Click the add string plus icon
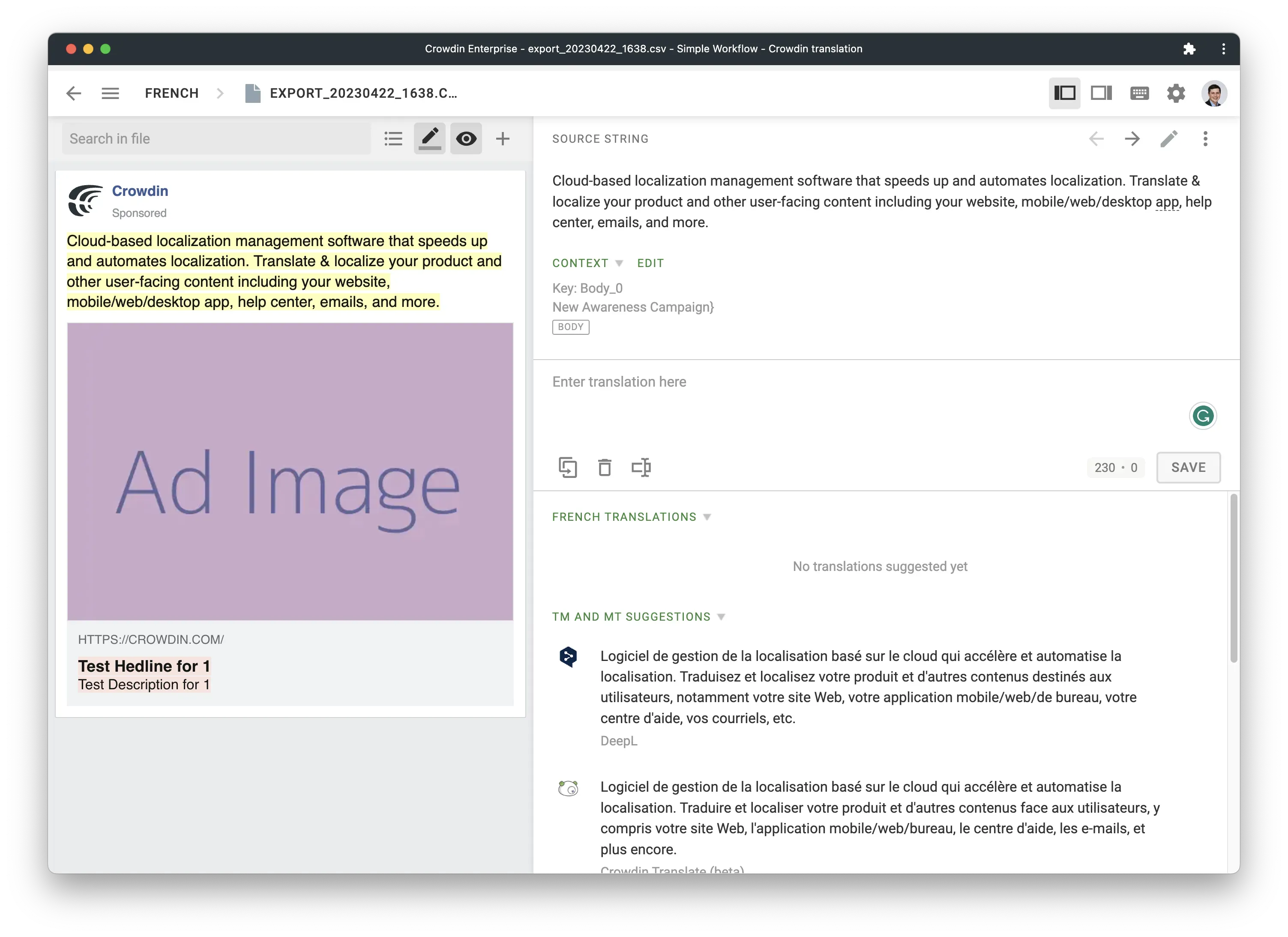The image size is (1288, 937). [504, 138]
